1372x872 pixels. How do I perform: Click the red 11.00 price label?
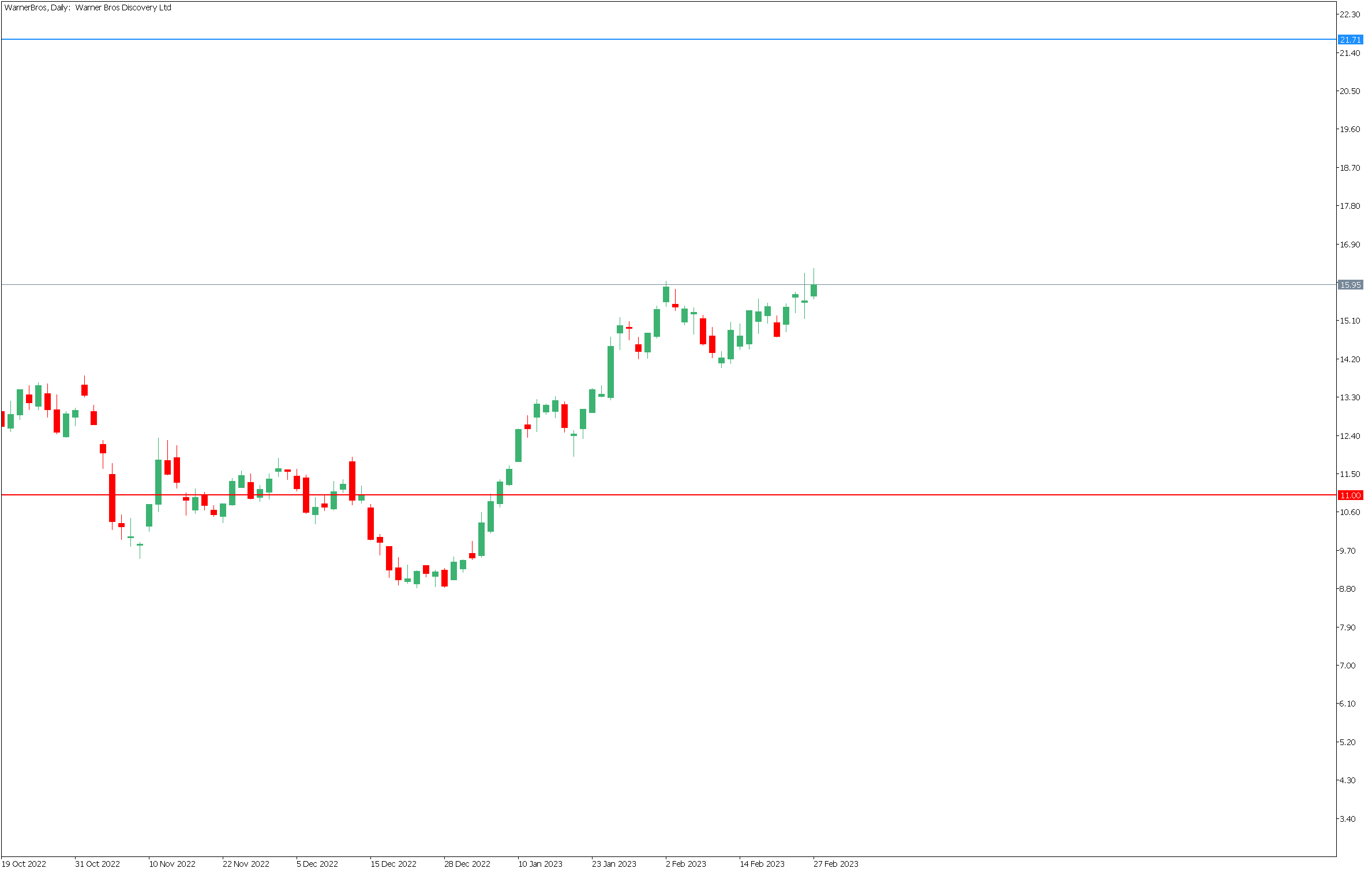click(1351, 495)
